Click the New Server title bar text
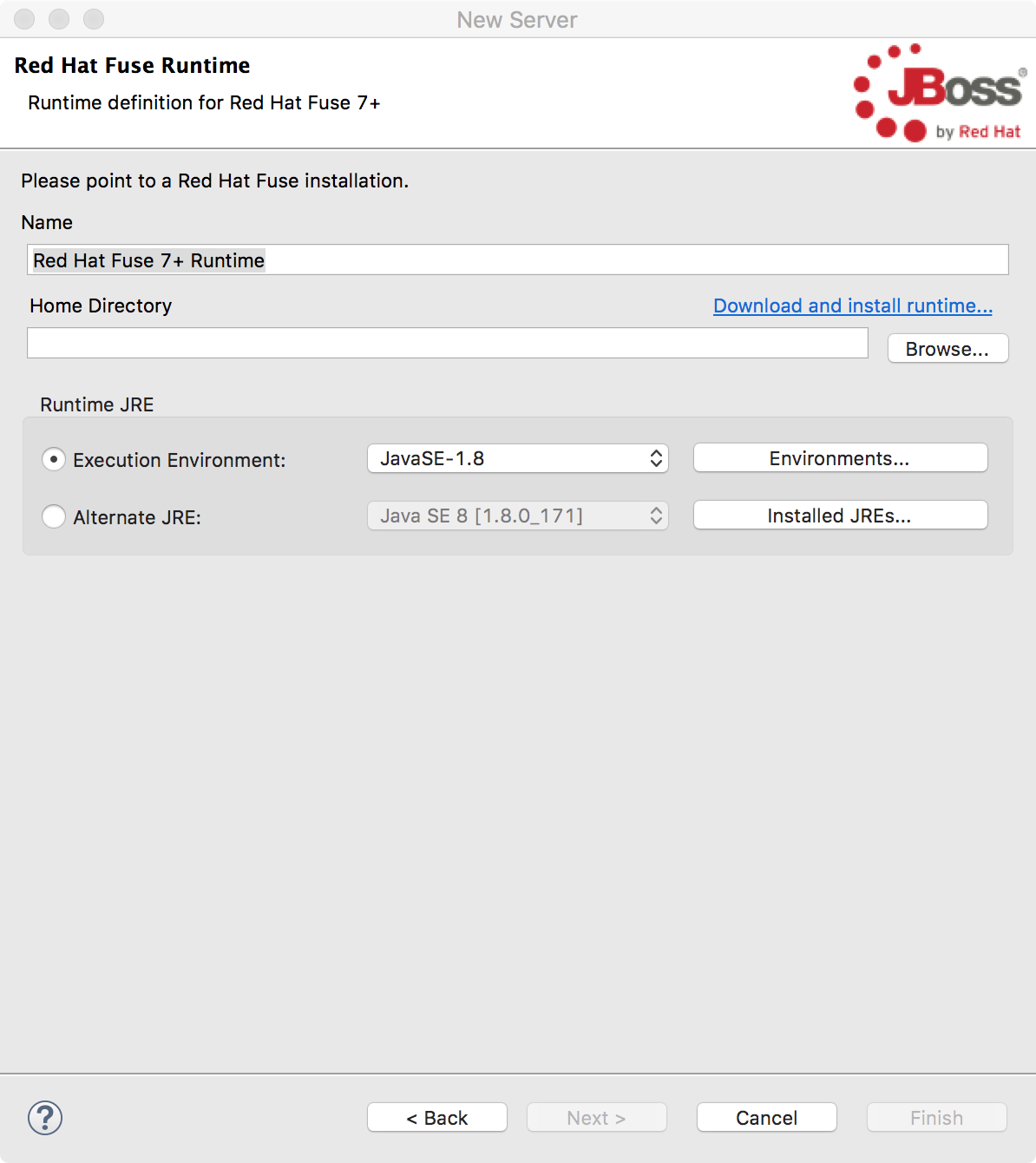 pyautogui.click(x=517, y=20)
